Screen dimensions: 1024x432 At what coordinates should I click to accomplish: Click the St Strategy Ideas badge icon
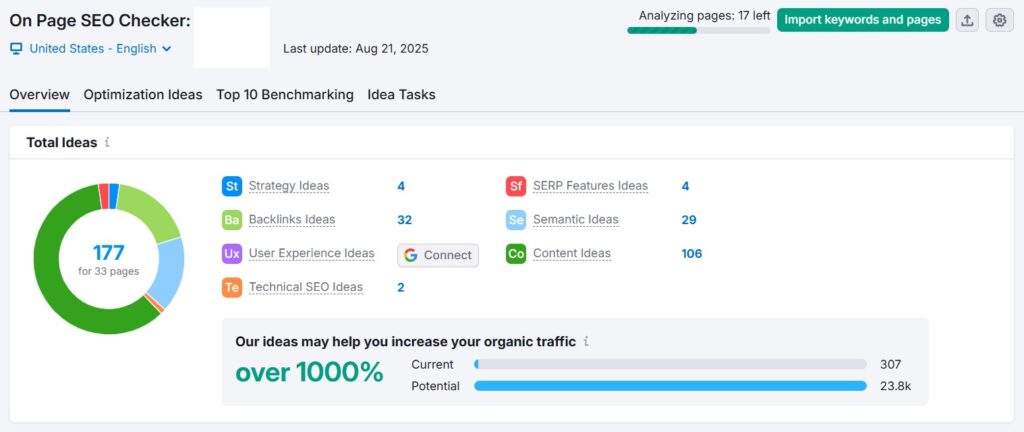pyautogui.click(x=232, y=186)
